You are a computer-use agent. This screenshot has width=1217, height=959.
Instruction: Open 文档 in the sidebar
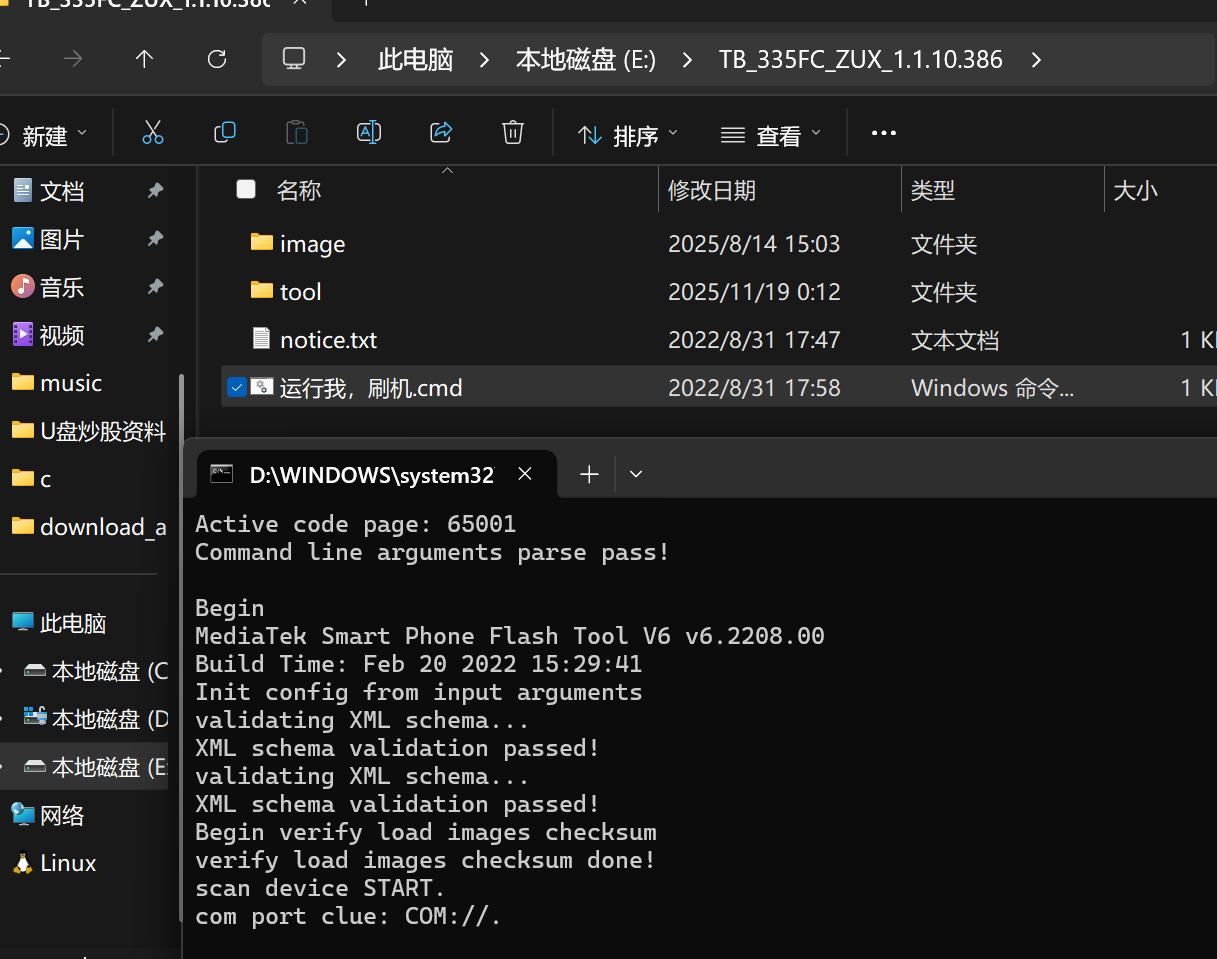coord(62,191)
